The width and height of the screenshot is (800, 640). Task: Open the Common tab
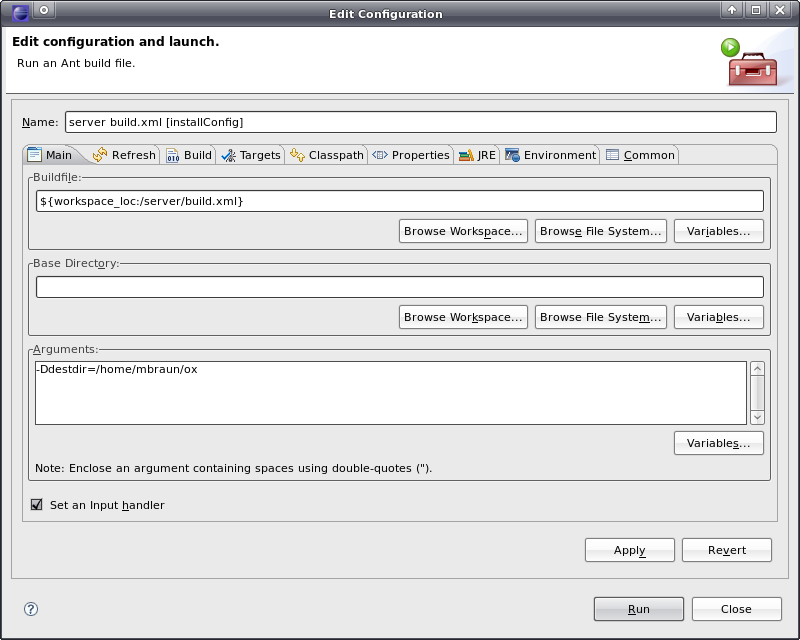click(640, 155)
